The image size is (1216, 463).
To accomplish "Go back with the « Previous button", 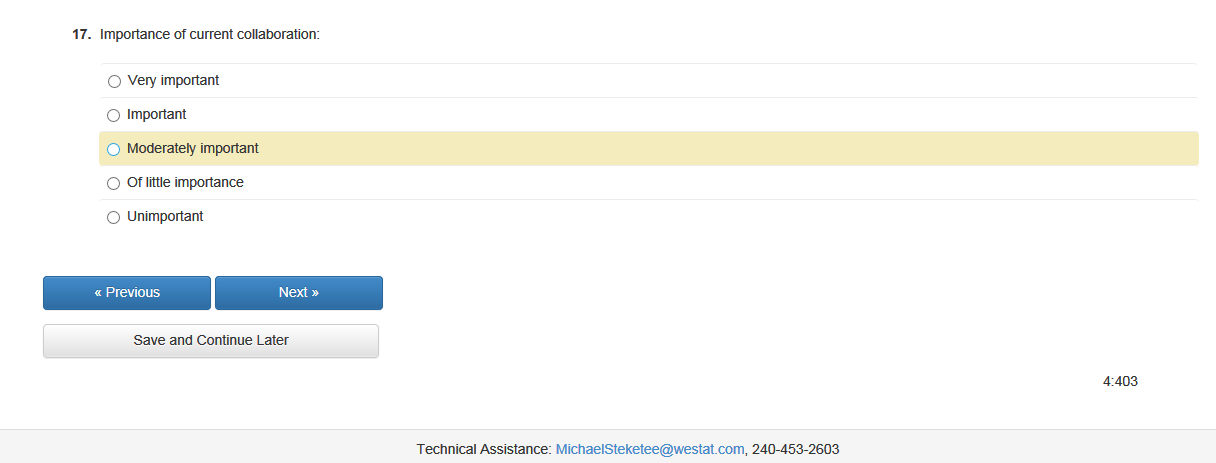I will (127, 293).
